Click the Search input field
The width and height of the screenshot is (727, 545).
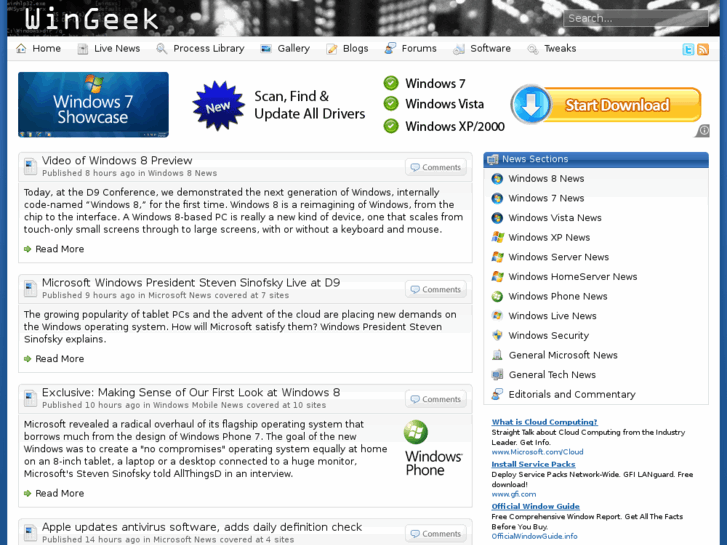(x=636, y=18)
